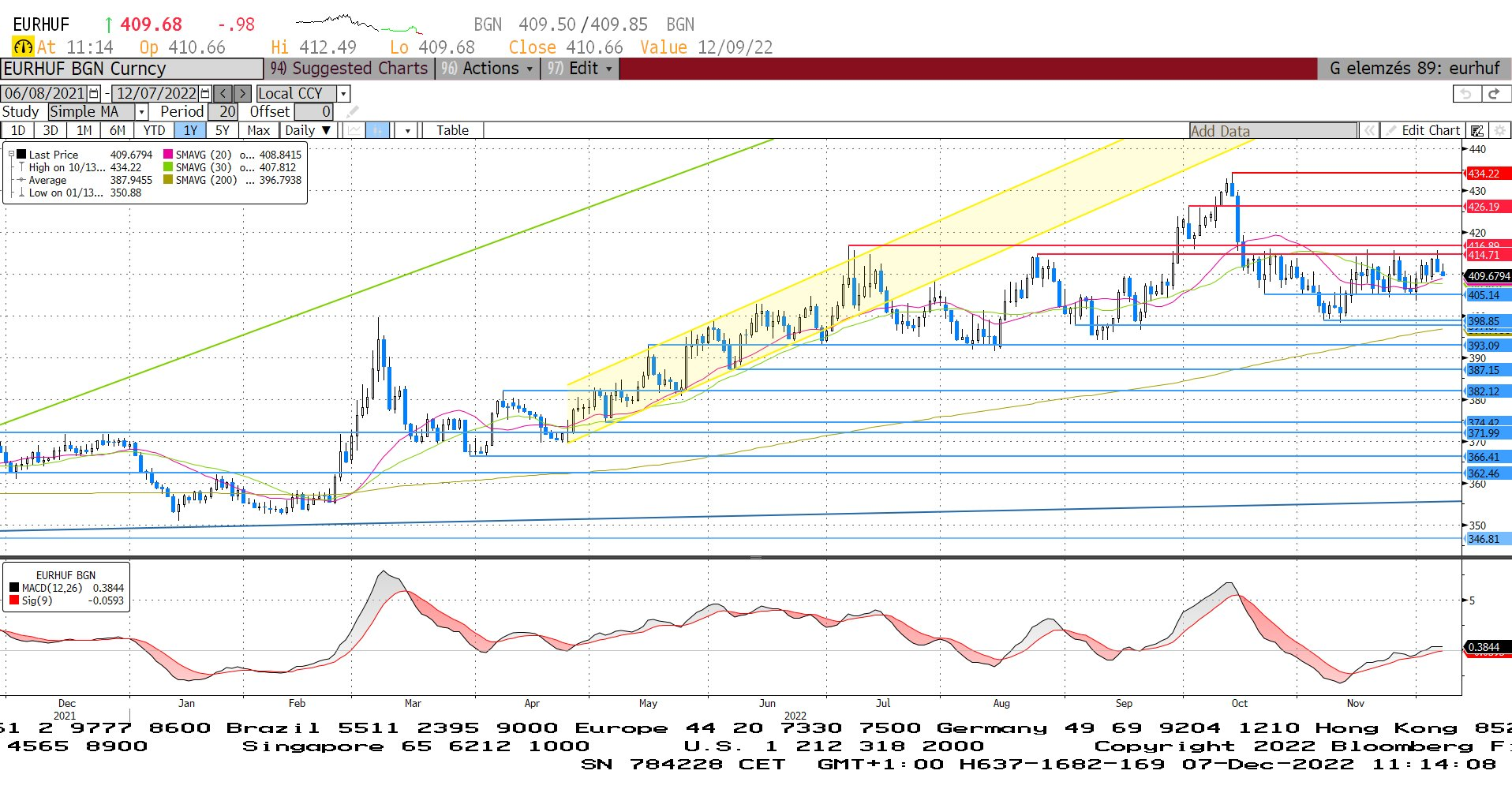This screenshot has height=808, width=1512.
Task: Click the SMAVG (200) olive color swatch
Action: pyautogui.click(x=168, y=180)
